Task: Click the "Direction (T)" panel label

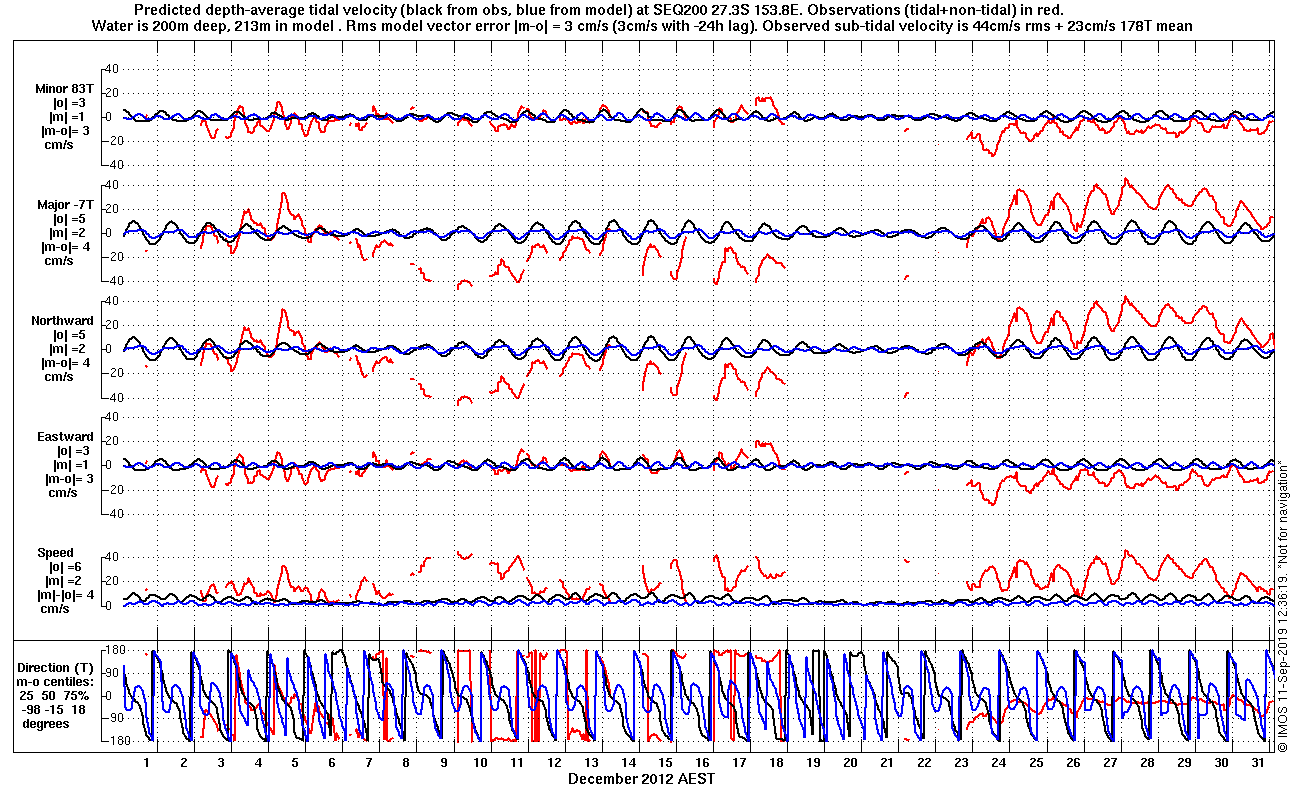Action: 57,667
